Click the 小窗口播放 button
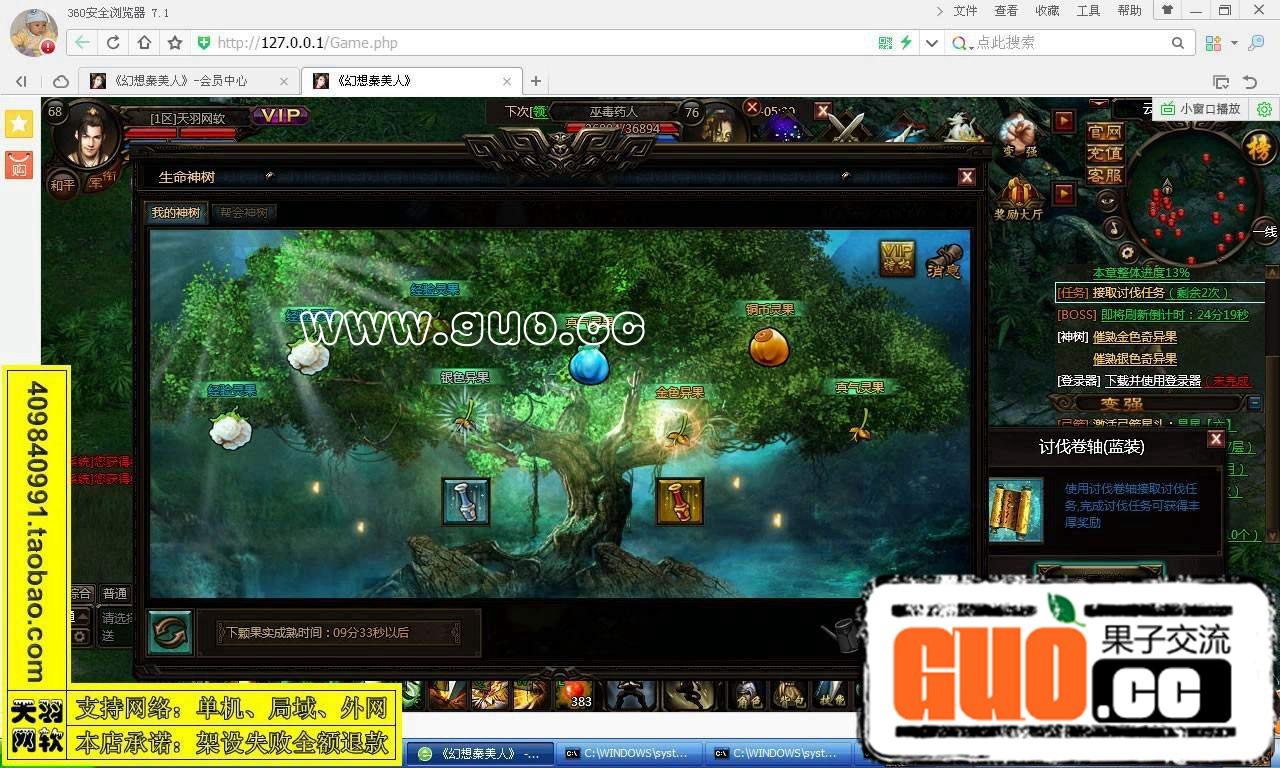 (x=1200, y=109)
